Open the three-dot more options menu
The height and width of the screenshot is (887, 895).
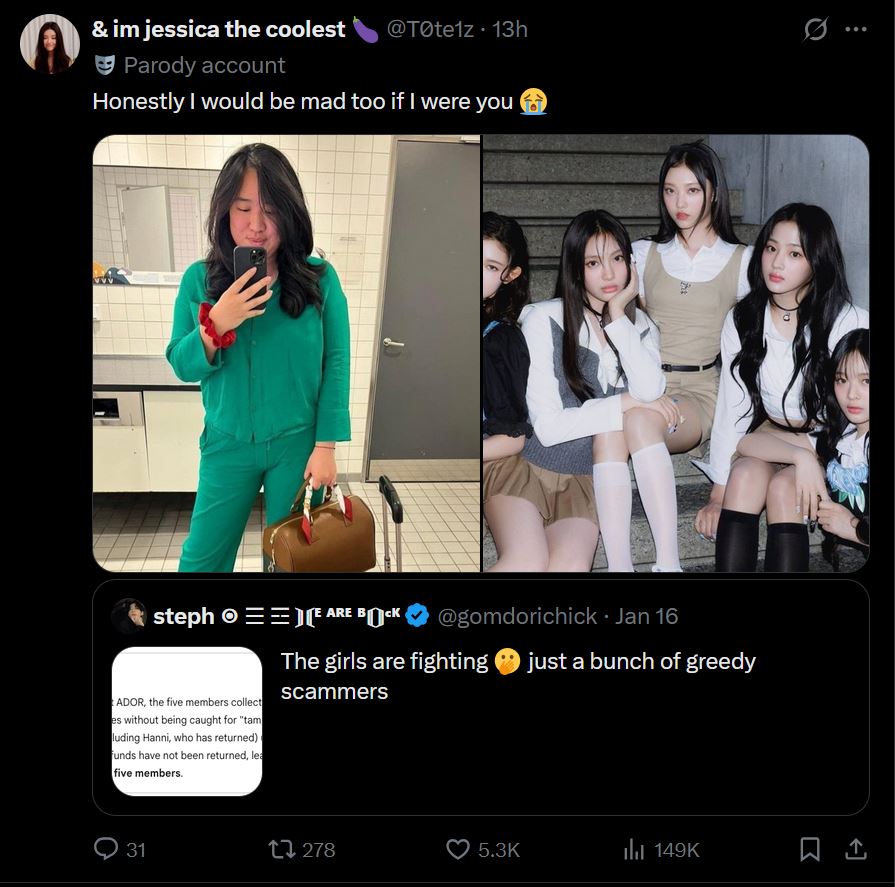point(856,29)
